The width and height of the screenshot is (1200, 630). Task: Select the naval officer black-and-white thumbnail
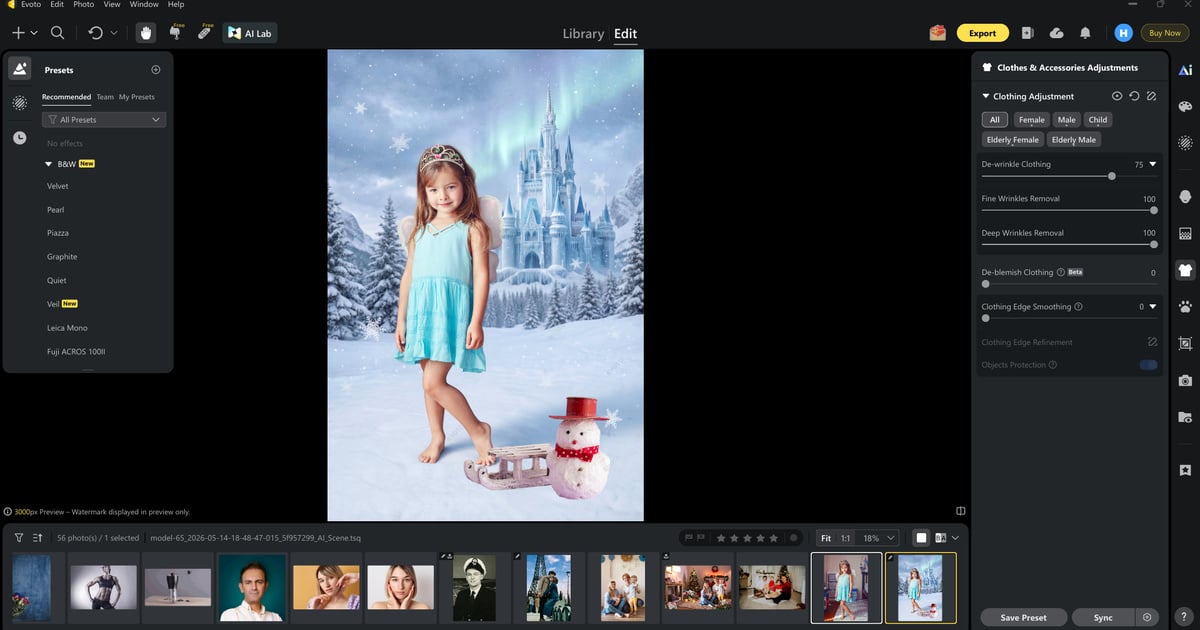(x=474, y=587)
